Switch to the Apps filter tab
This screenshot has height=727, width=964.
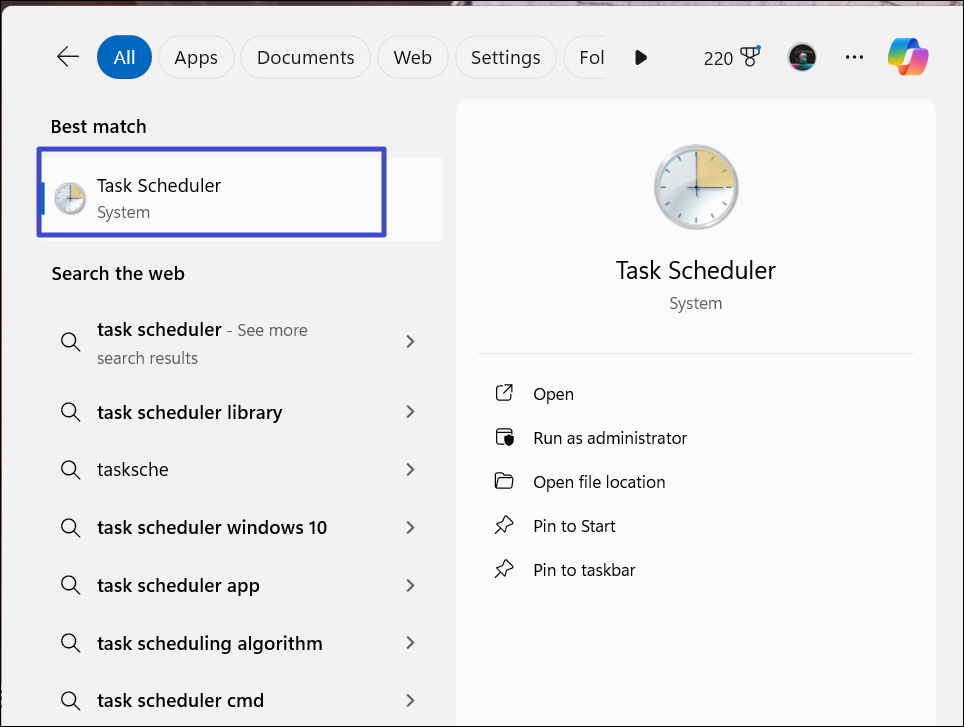pyautogui.click(x=196, y=57)
